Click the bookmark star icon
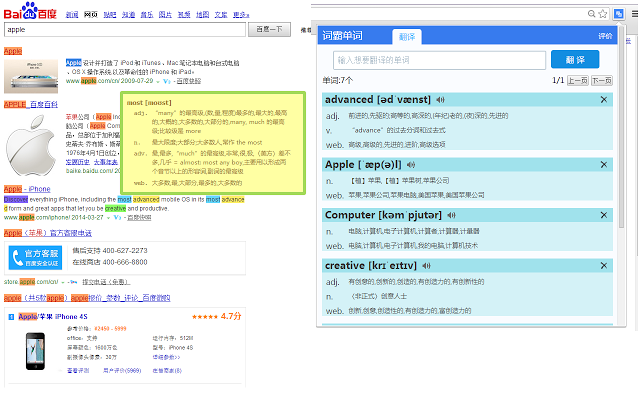The image size is (640, 400). pyautogui.click(x=603, y=14)
